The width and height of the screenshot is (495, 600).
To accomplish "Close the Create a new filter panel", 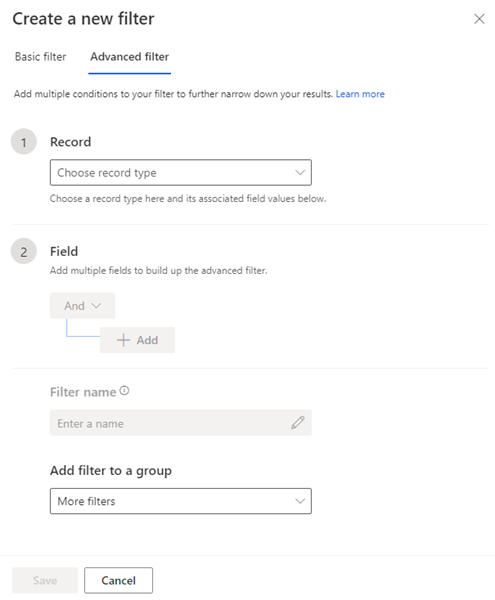I will (479, 19).
